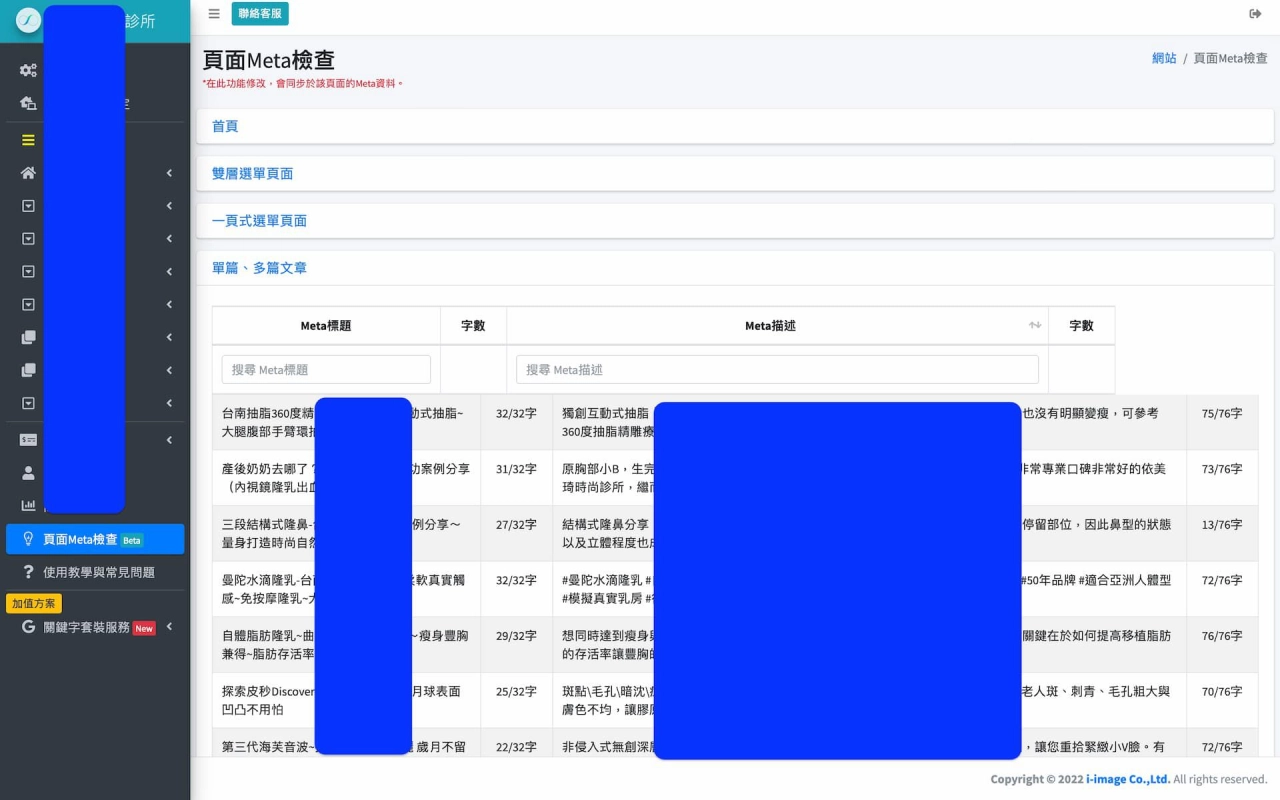The image size is (1280, 800).
Task: Open 使用教學與常見問題 in the sidebar
Action: click(95, 572)
